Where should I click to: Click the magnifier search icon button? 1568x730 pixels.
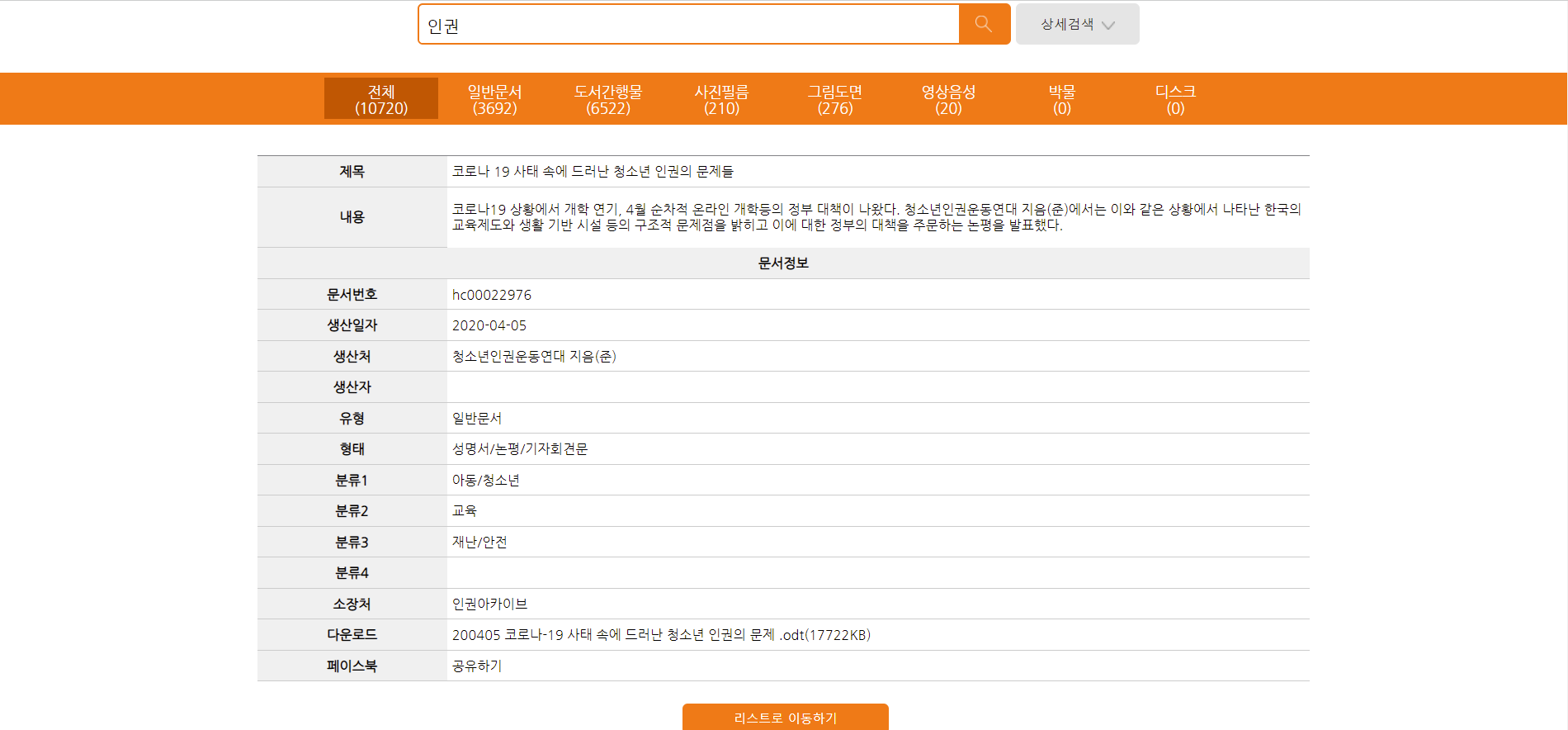984,24
